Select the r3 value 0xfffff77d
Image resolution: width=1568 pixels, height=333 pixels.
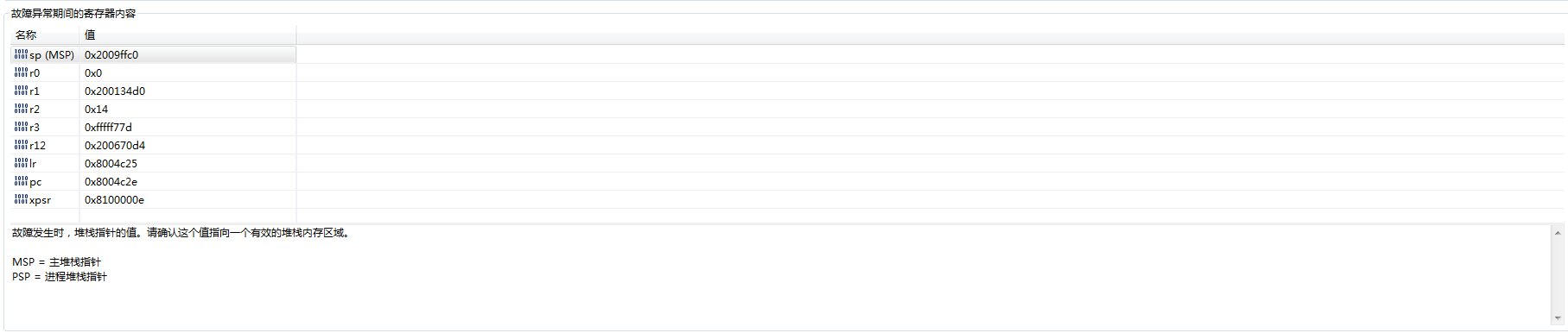pyautogui.click(x=108, y=127)
